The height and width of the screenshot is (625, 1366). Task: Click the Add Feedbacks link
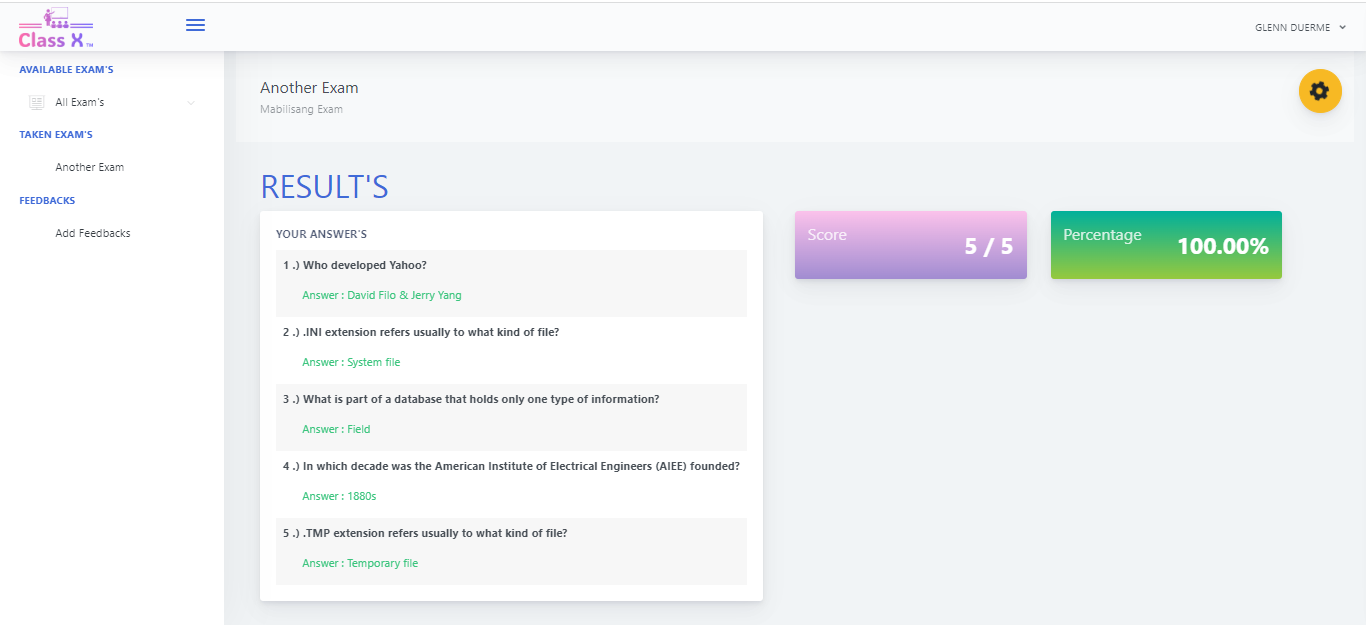click(x=93, y=233)
